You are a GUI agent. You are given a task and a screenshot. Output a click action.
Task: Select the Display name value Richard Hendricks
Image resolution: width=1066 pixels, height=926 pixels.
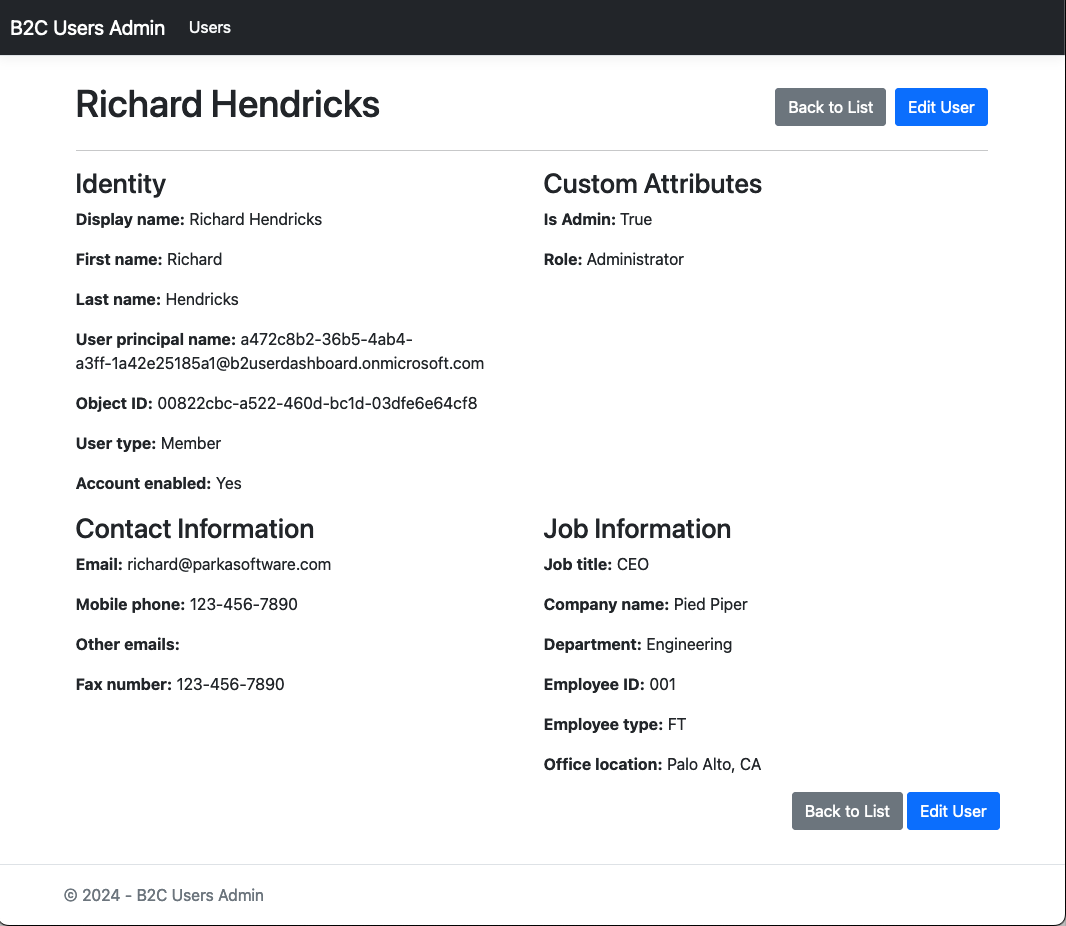click(256, 220)
